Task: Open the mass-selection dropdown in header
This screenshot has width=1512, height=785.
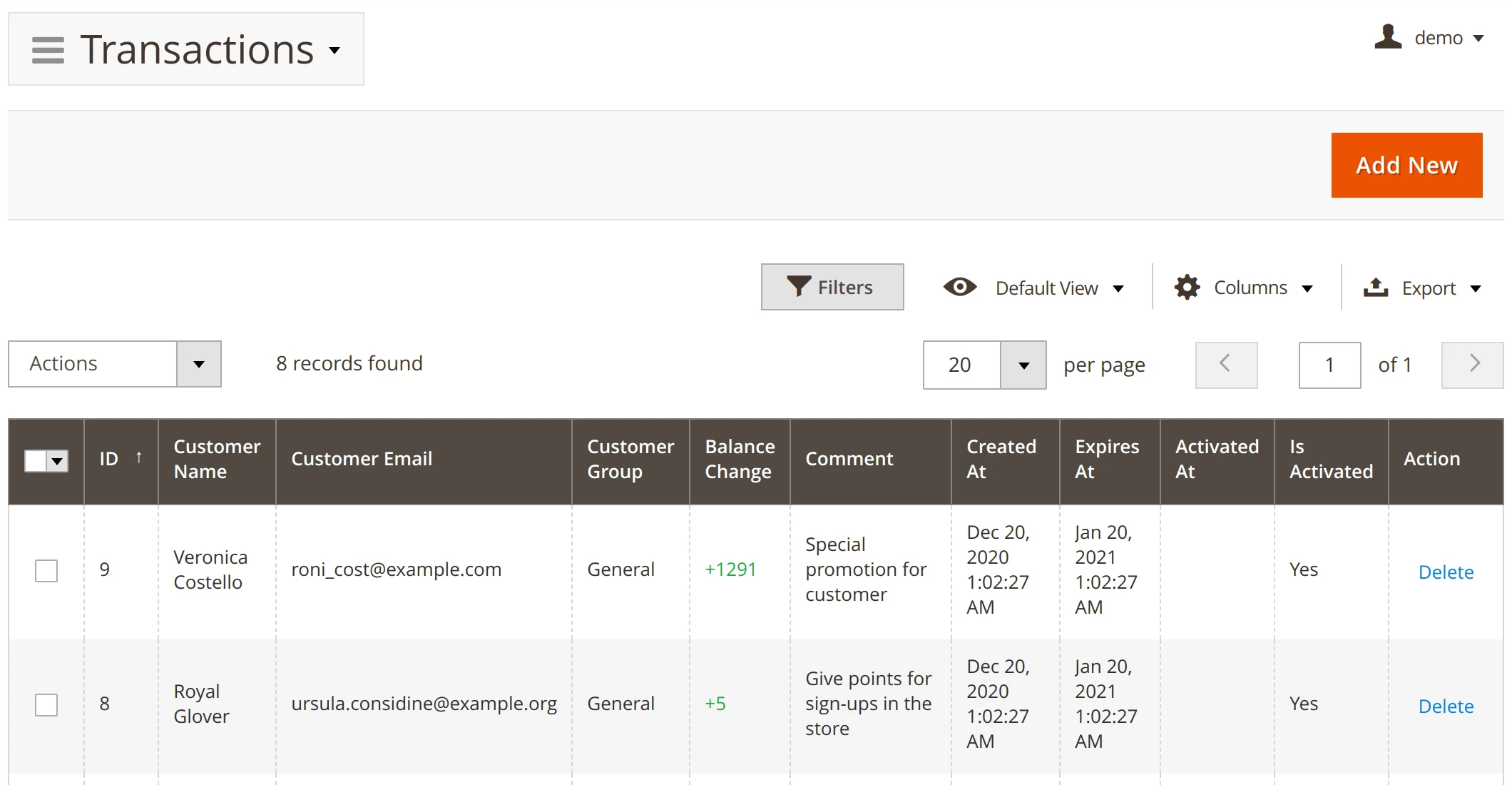Action: coord(56,461)
